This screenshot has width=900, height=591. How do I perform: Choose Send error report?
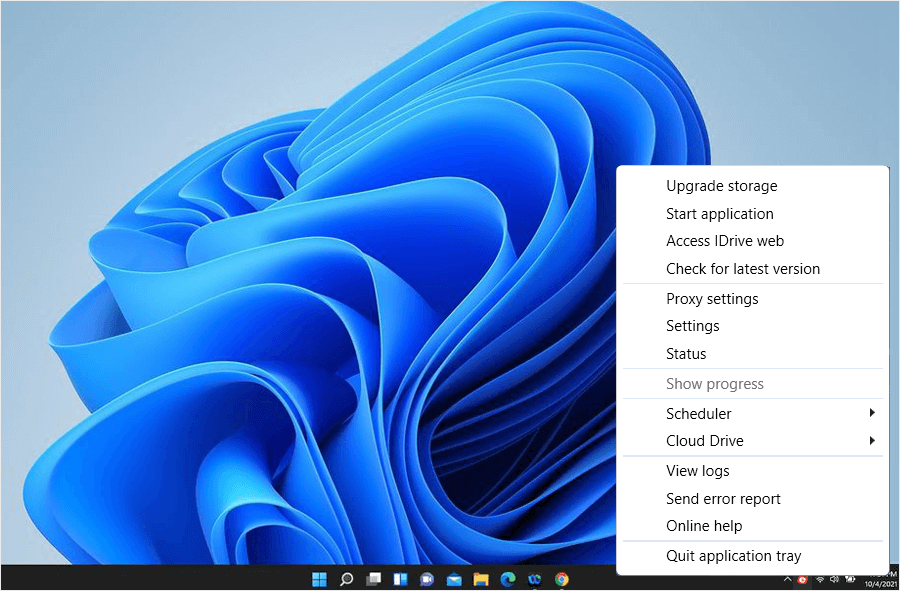tap(723, 499)
